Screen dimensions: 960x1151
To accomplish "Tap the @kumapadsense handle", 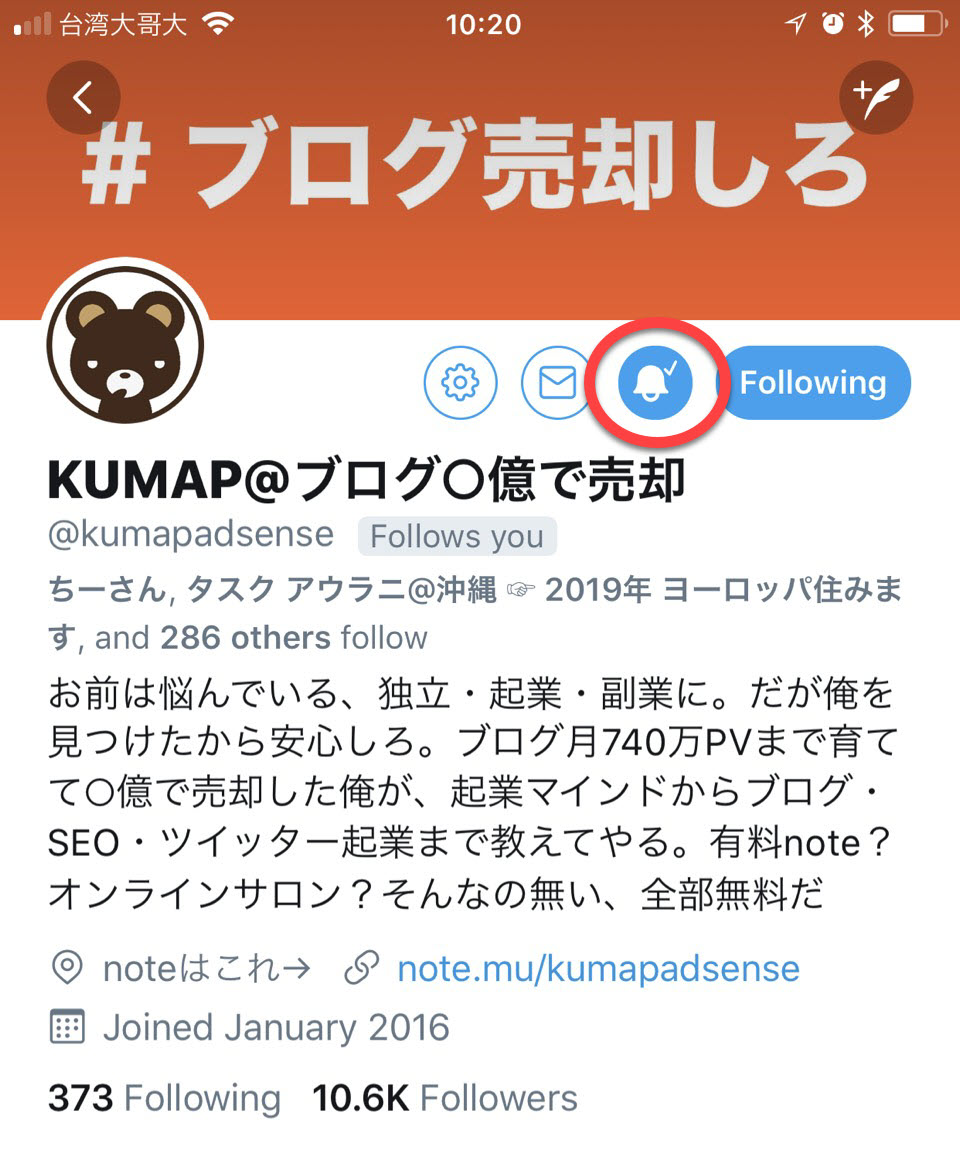I will click(191, 534).
